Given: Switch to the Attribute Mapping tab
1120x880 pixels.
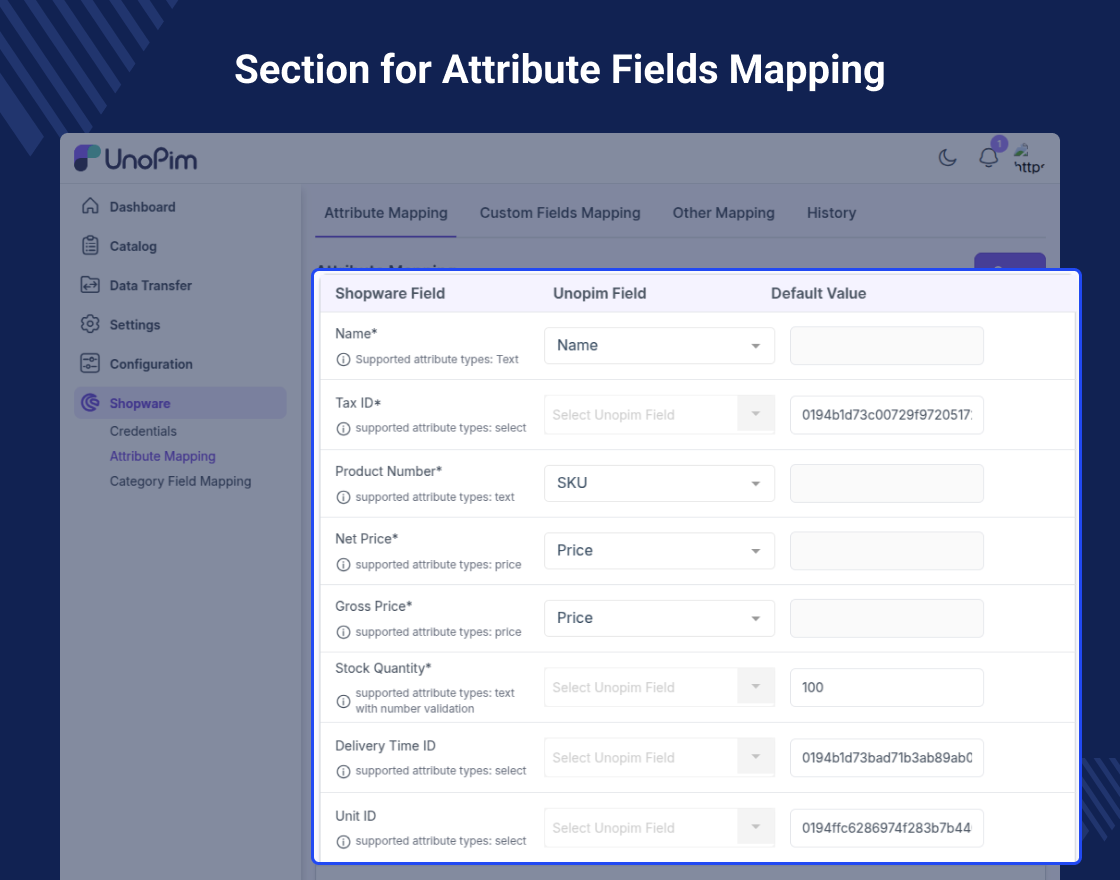Looking at the screenshot, I should [386, 213].
